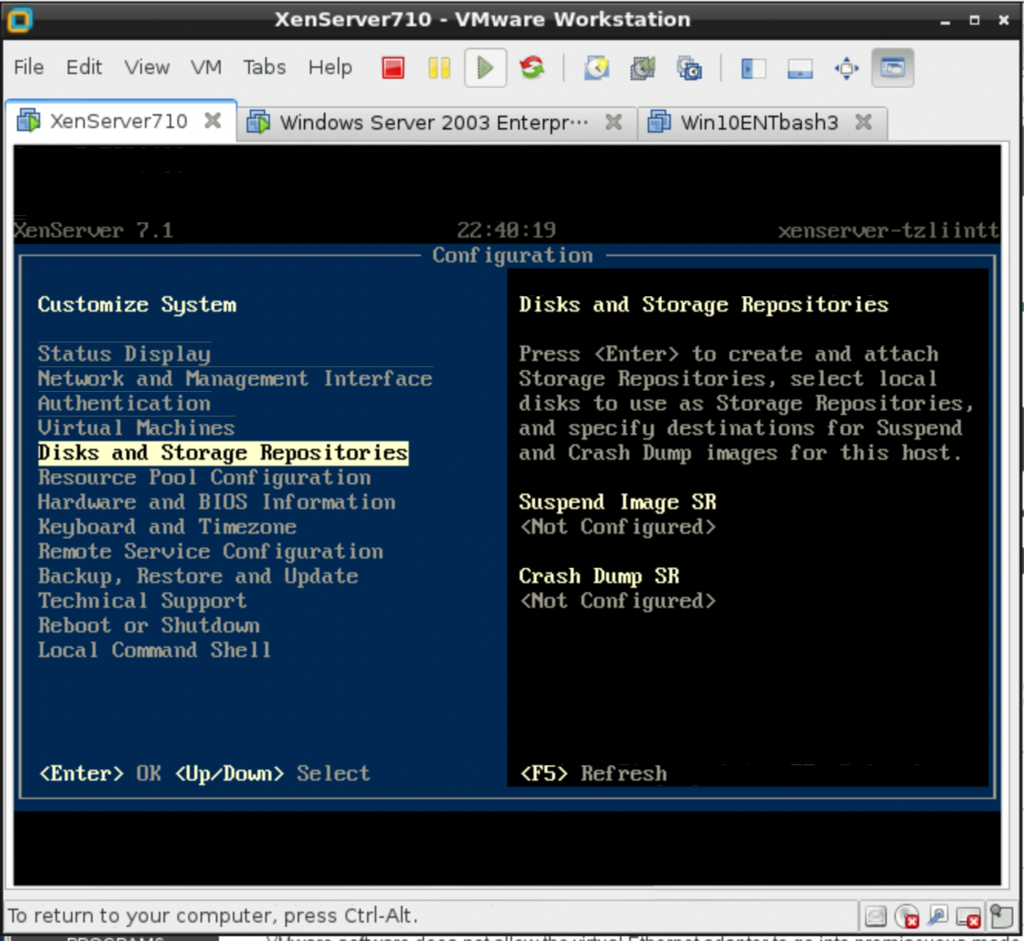Close the XenServer710 tab
Image resolution: width=1024 pixels, height=941 pixels.
212,121
